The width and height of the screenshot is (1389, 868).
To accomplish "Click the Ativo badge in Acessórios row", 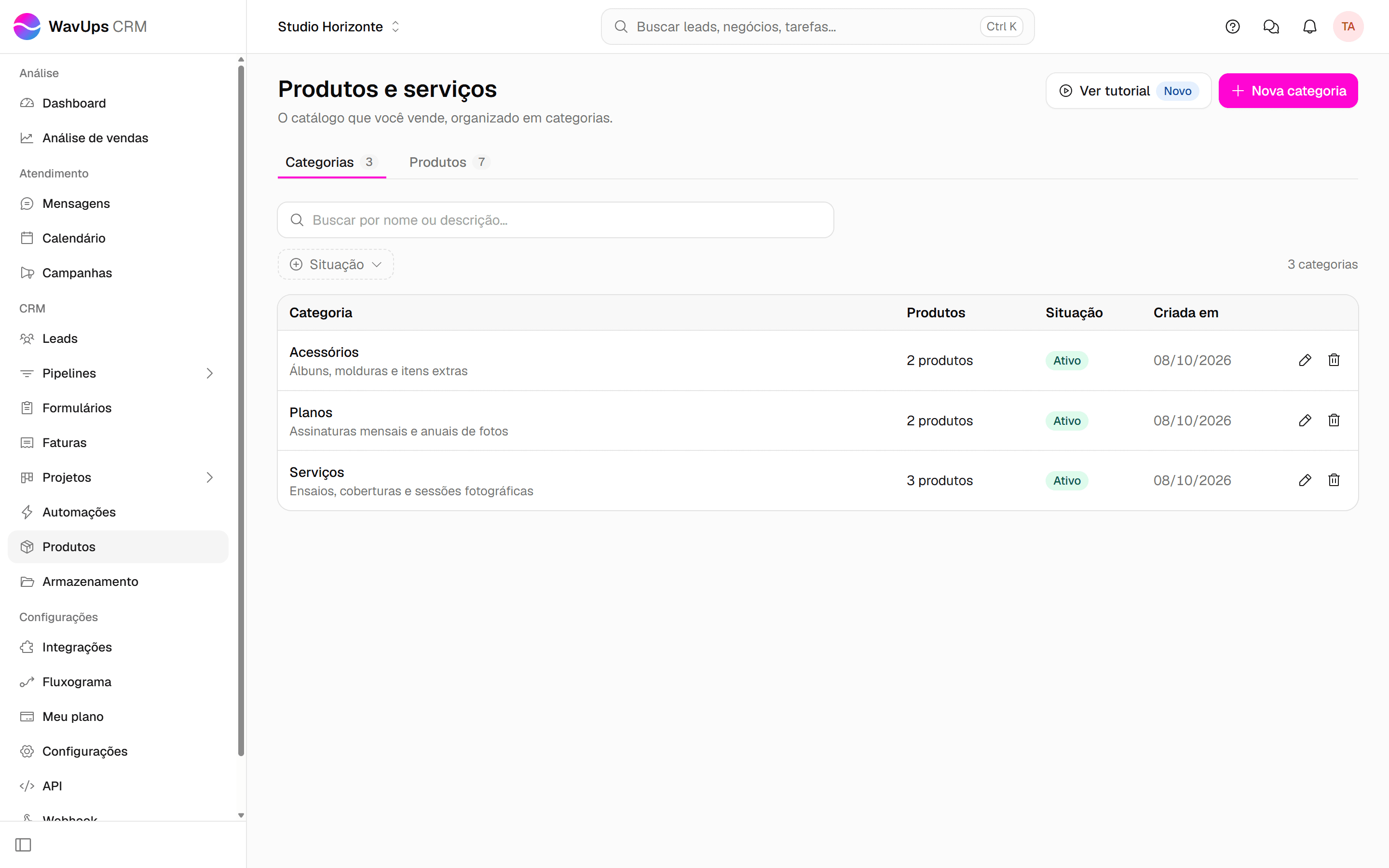I will pos(1066,361).
